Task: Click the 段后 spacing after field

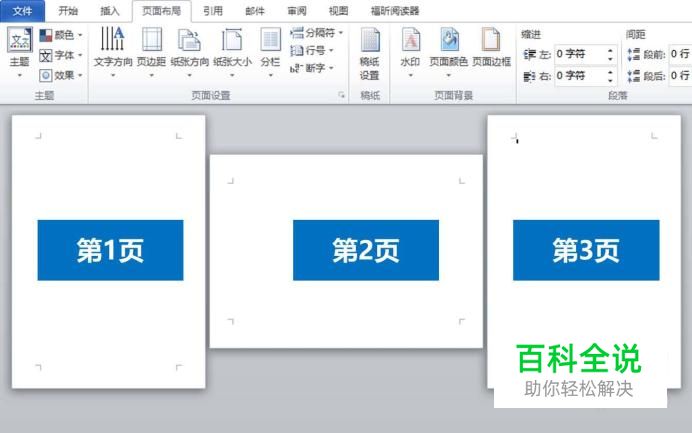Action: pyautogui.click(x=680, y=75)
